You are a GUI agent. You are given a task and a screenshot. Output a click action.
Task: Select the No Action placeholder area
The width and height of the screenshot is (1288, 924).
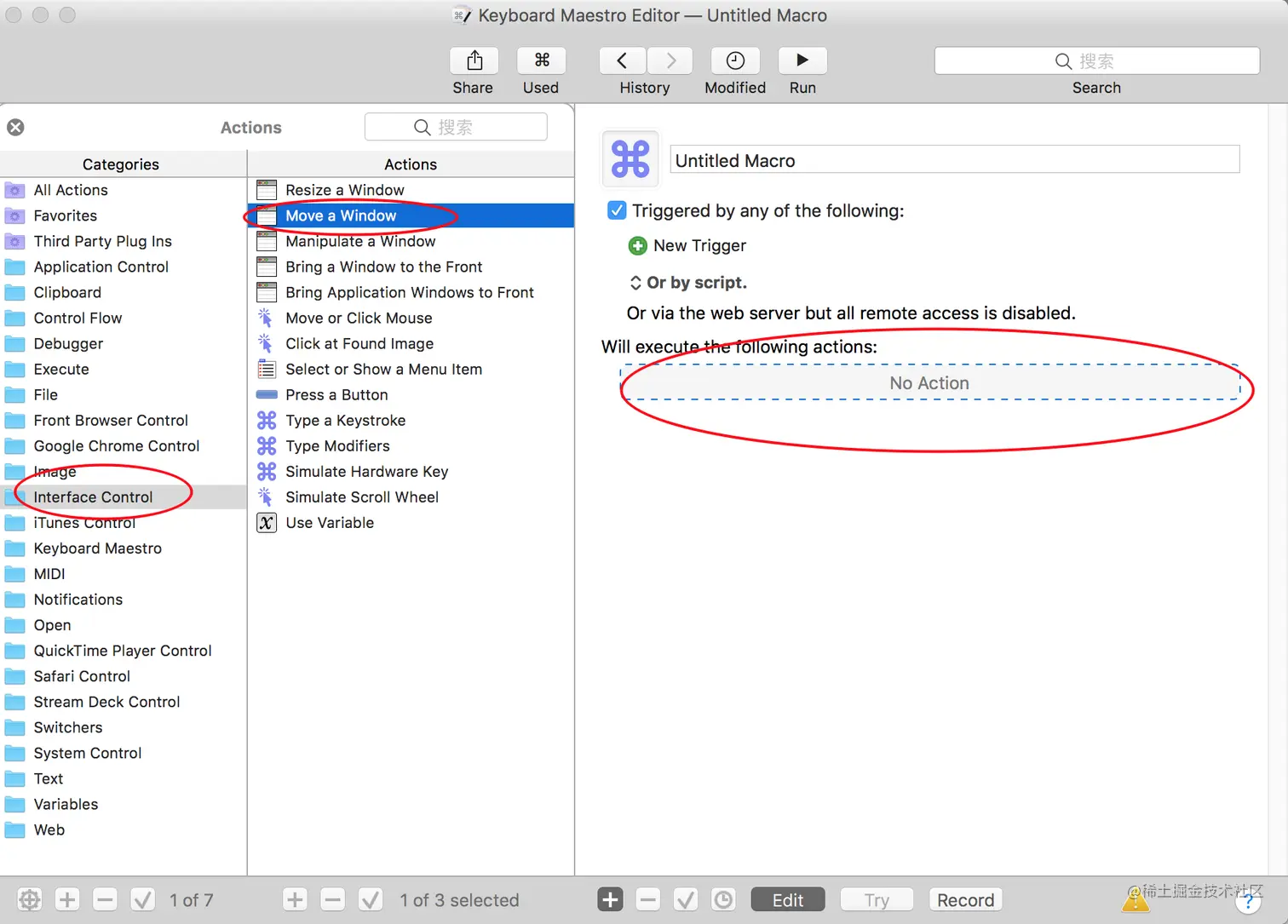point(929,383)
